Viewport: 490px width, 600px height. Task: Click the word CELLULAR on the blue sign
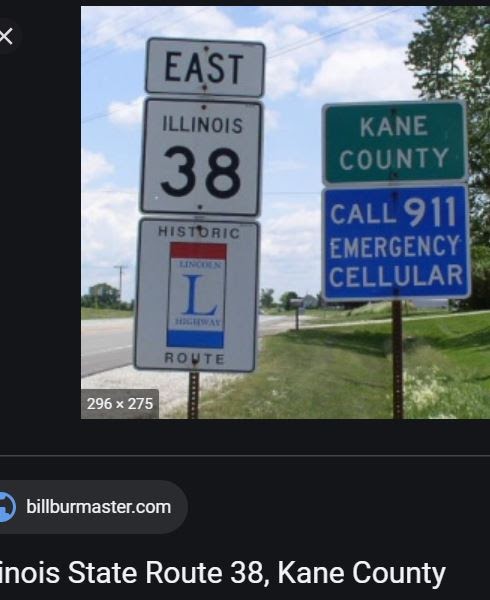point(396,276)
